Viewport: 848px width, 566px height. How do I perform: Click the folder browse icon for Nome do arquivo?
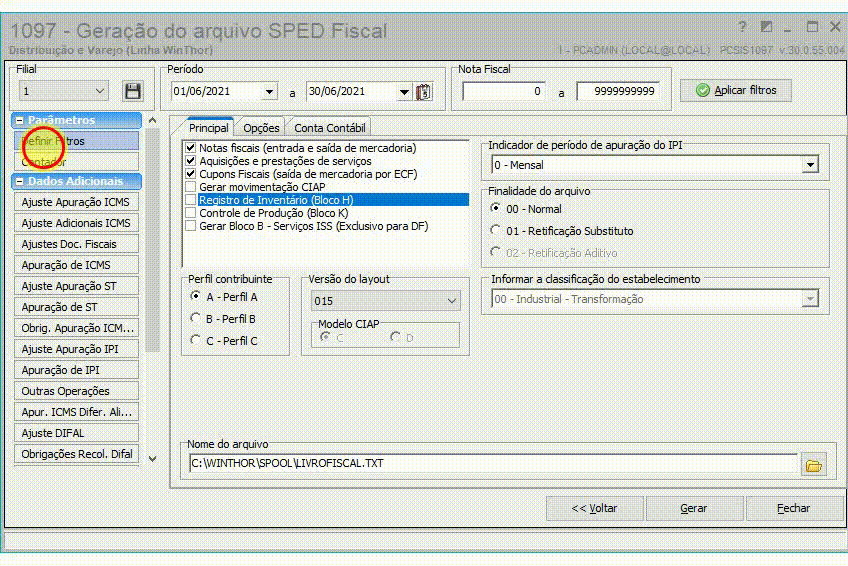(814, 465)
